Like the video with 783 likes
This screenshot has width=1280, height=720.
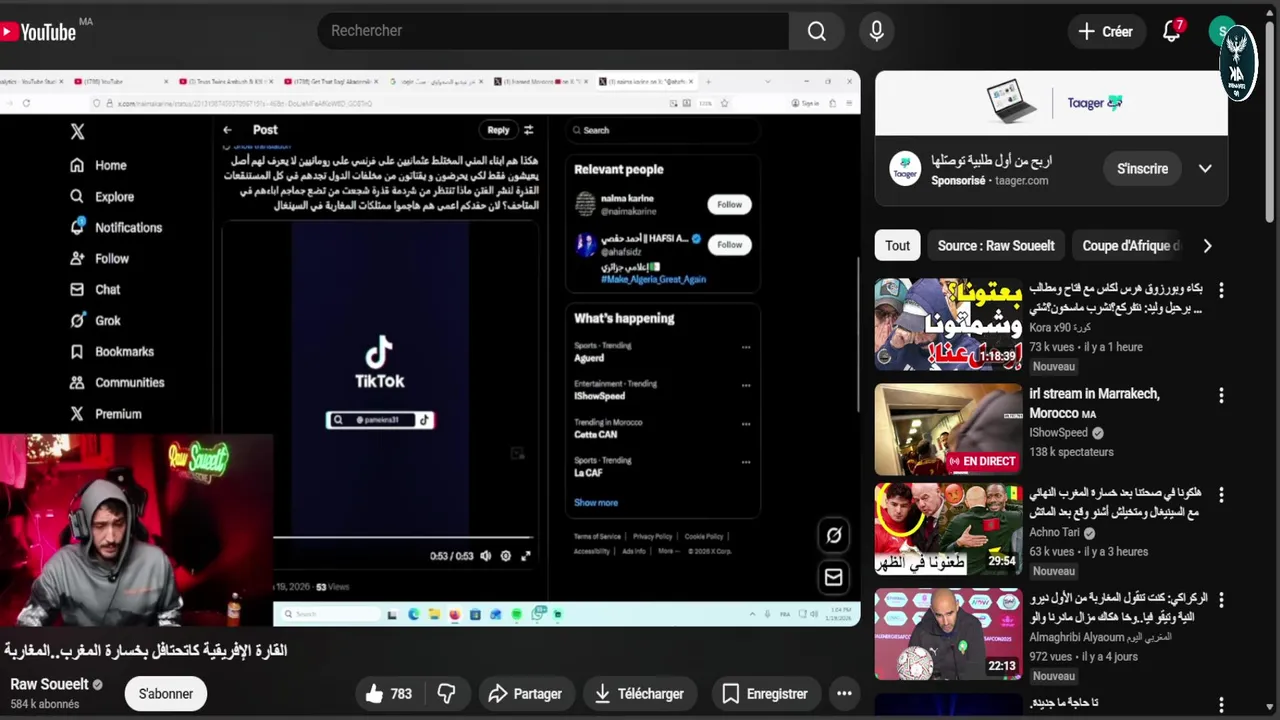pyautogui.click(x=390, y=693)
